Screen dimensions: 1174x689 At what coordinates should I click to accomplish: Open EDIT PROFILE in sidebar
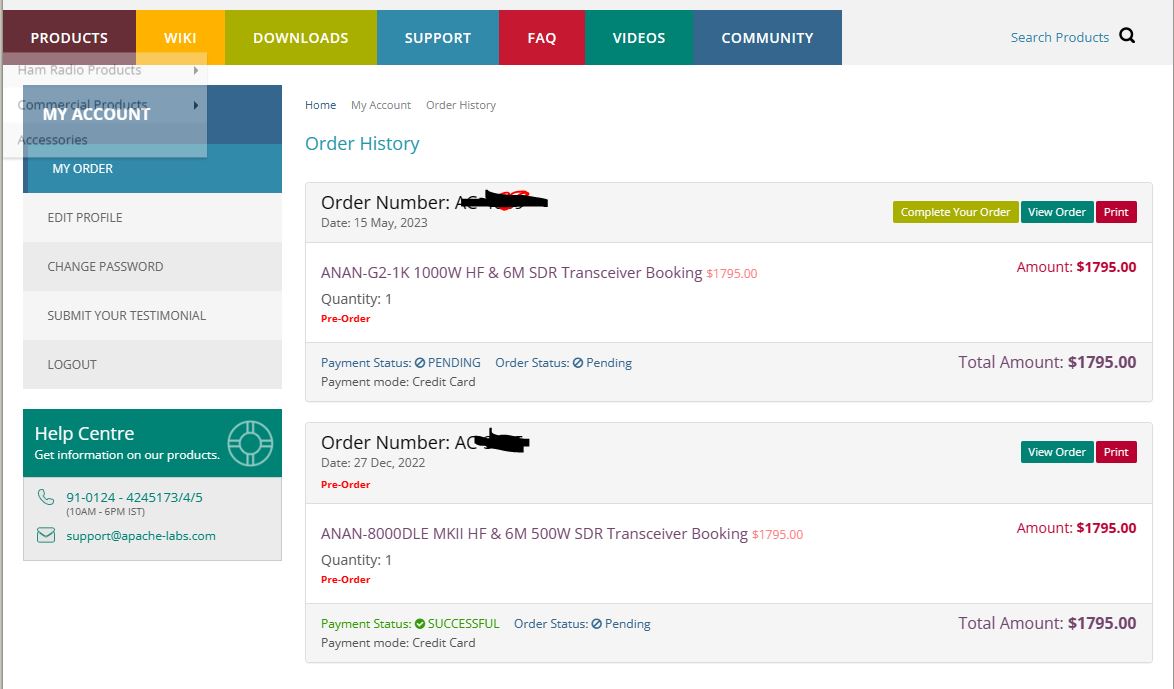point(153,217)
